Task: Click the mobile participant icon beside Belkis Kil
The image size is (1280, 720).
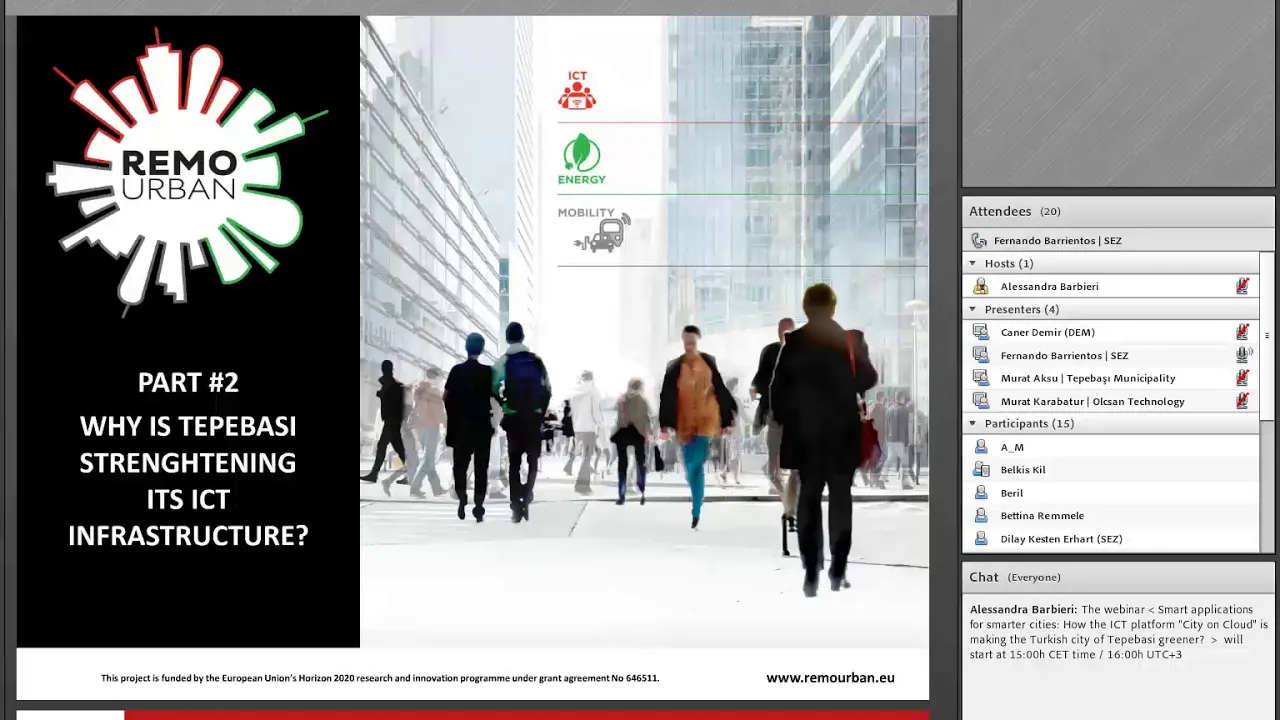Action: (x=981, y=470)
